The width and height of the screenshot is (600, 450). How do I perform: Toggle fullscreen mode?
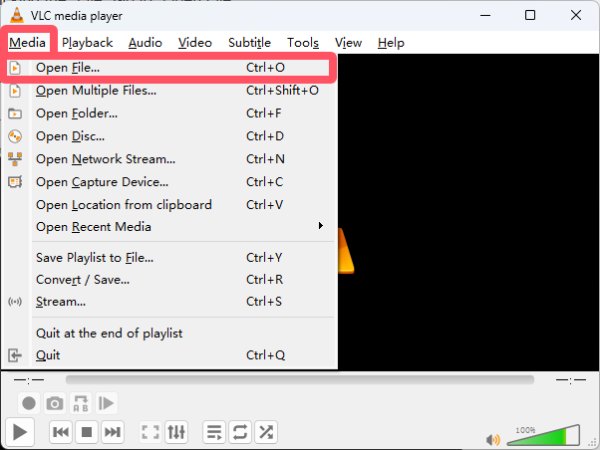[150, 432]
